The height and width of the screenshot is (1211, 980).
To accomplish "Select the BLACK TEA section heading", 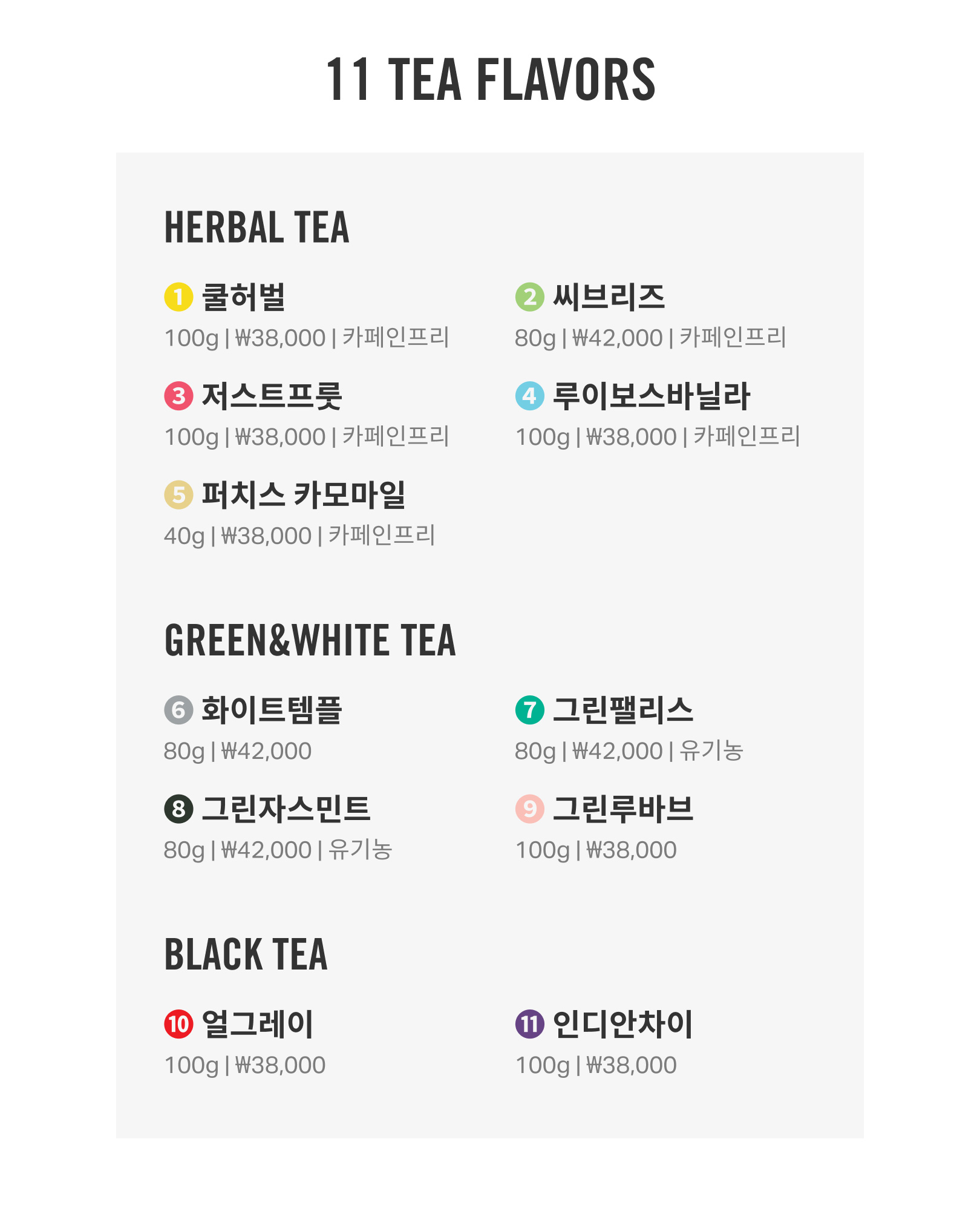I will coord(246,954).
